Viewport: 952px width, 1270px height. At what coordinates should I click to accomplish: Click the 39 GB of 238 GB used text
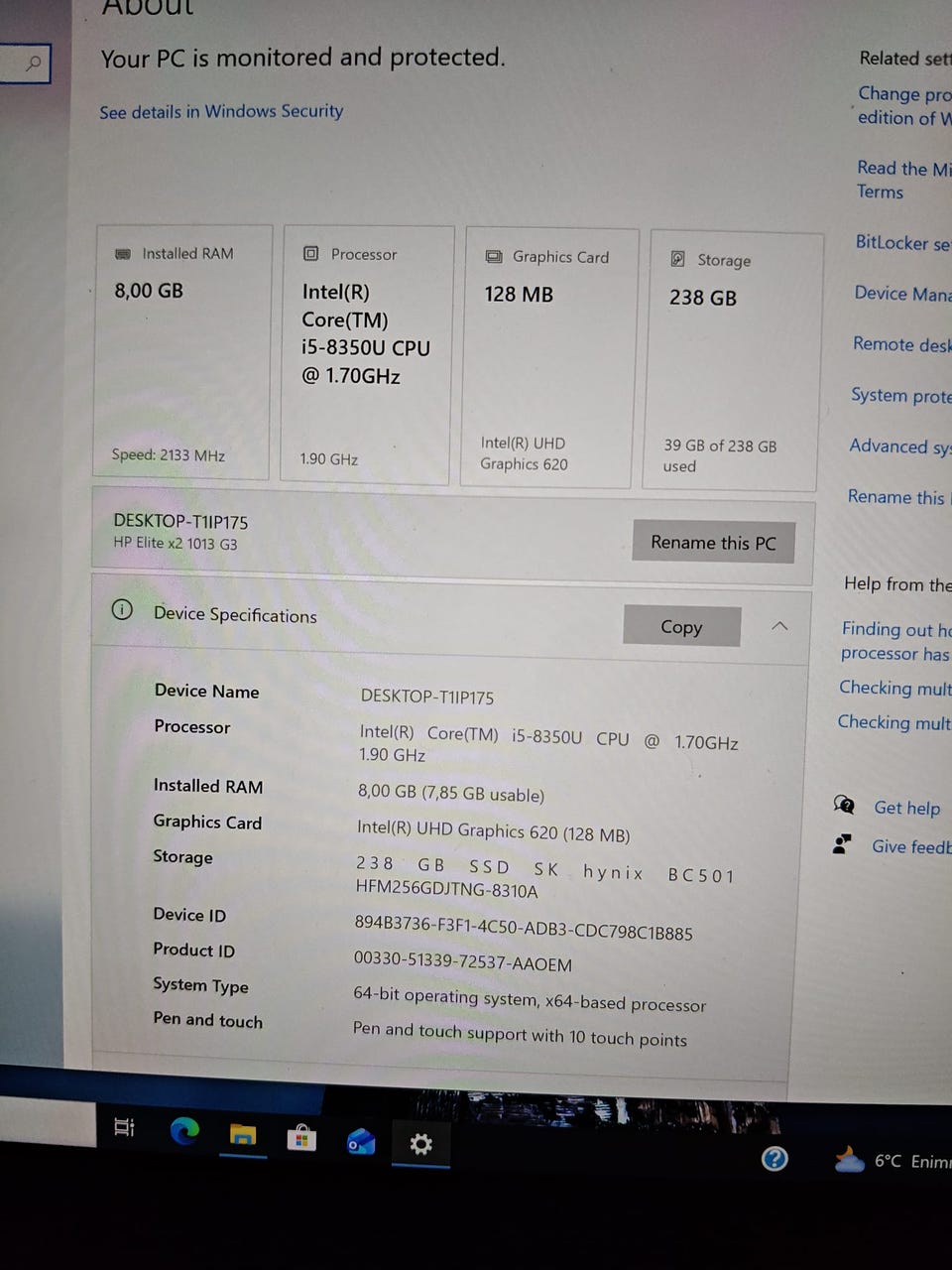[x=720, y=456]
